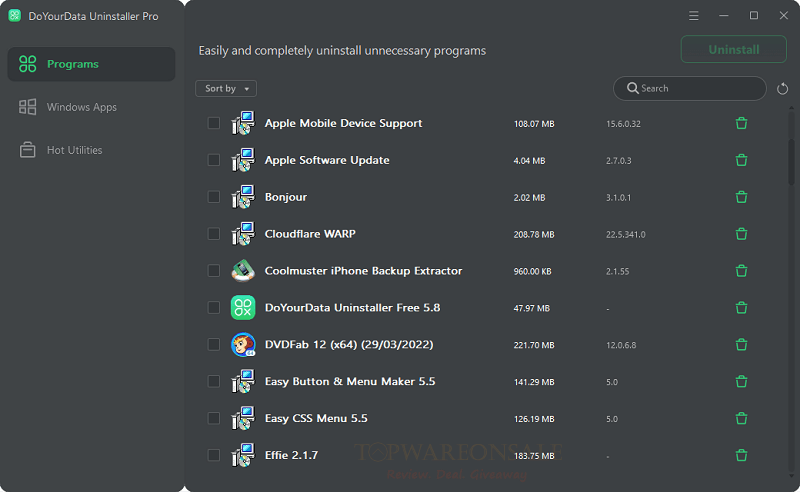Viewport: 800px width, 492px height.
Task: Click the 47.97 MB size value
Action: coord(532,308)
